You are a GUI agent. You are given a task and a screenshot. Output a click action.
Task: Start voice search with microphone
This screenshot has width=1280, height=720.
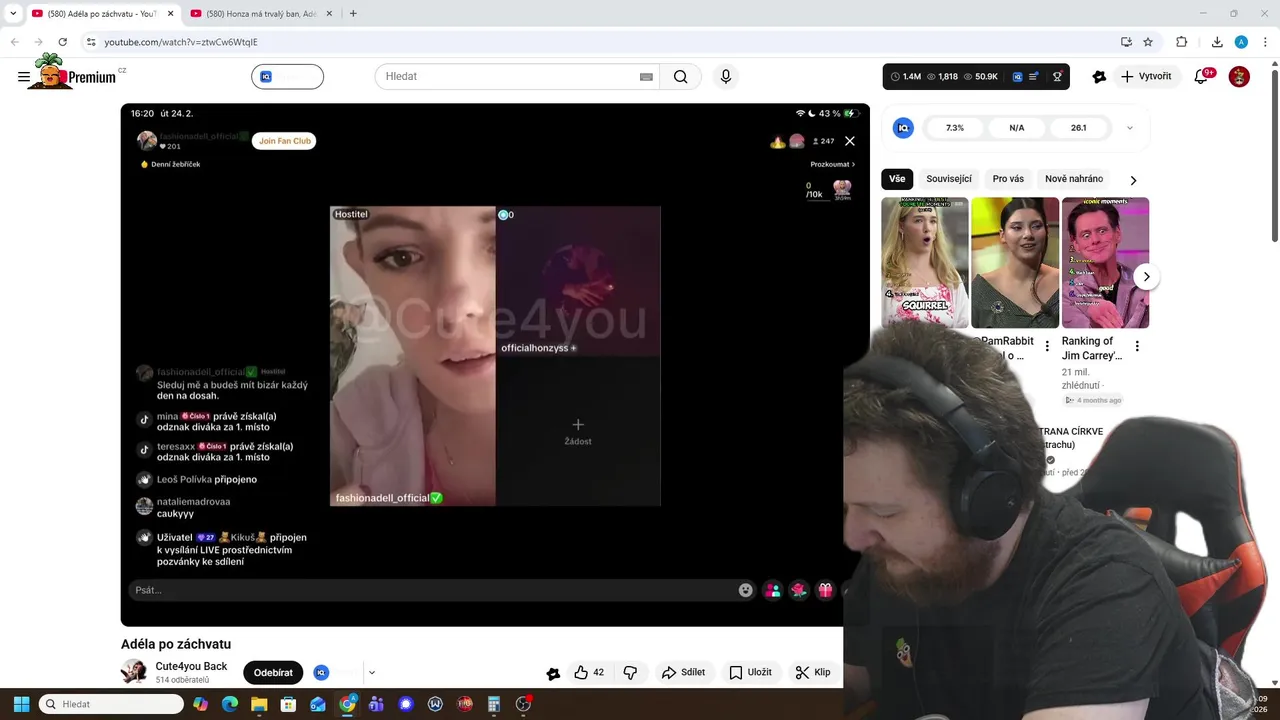[x=726, y=77]
